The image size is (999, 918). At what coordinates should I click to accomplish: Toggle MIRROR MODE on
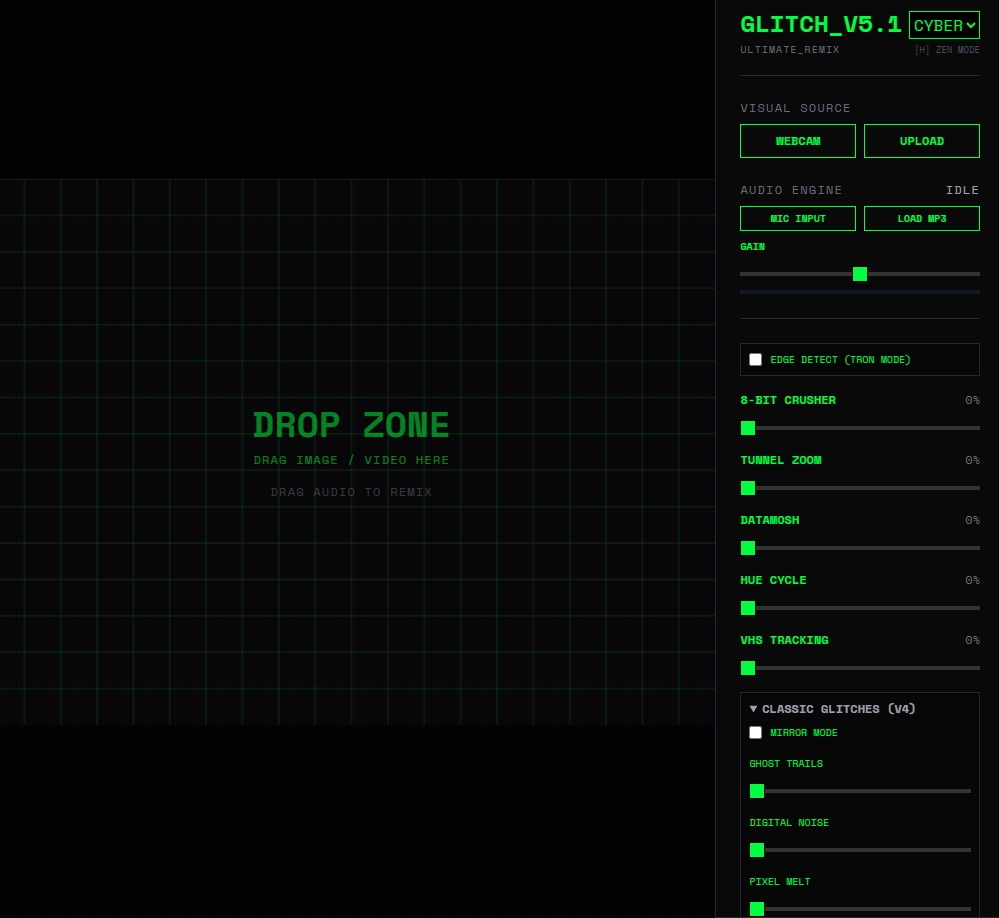point(755,732)
